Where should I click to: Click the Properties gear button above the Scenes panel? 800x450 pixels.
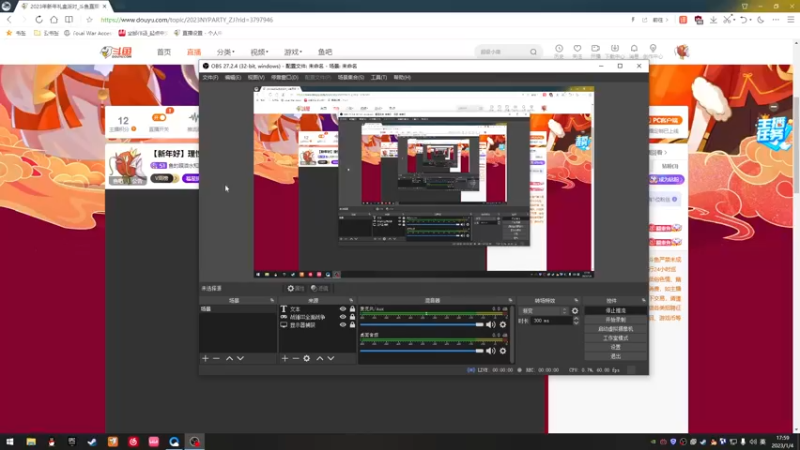point(295,288)
